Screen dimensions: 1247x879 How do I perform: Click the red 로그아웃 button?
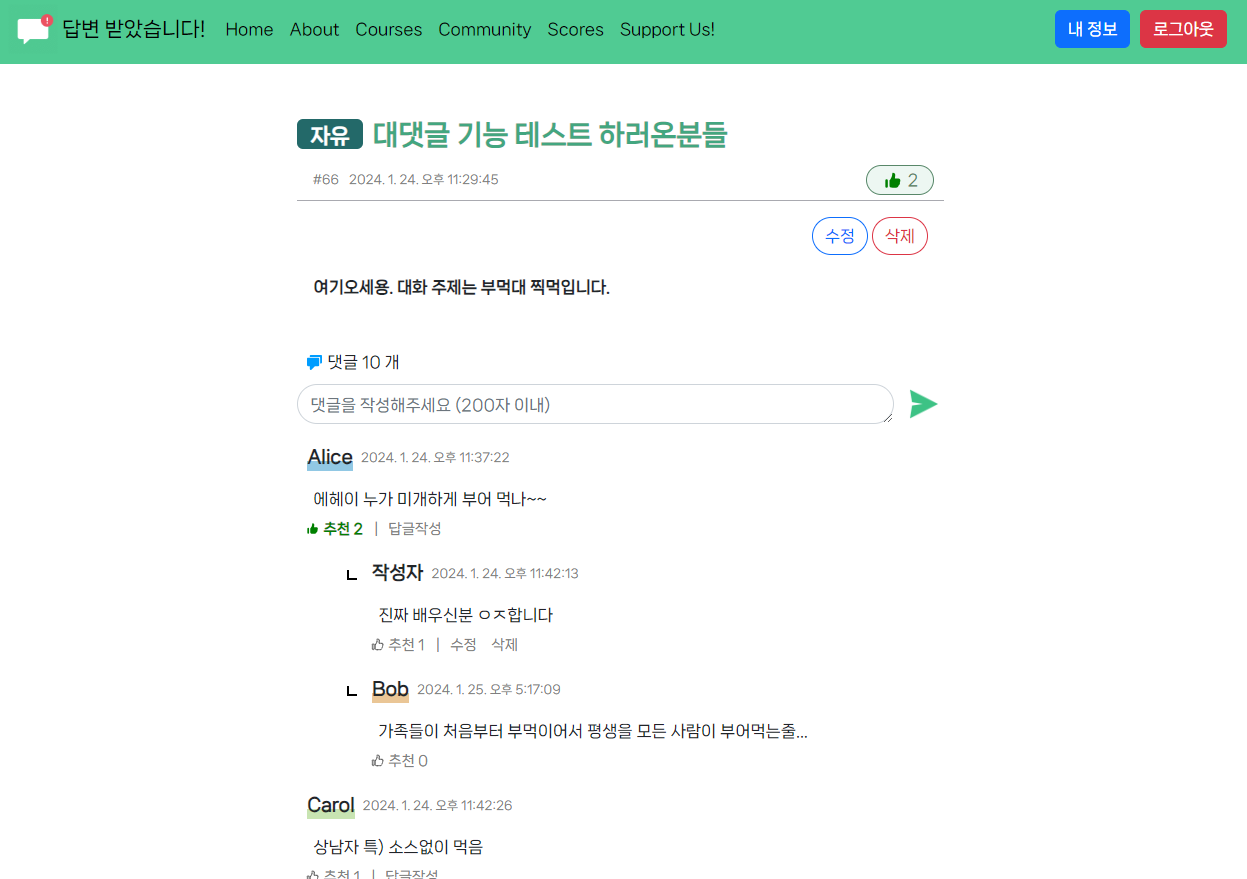pos(1183,29)
